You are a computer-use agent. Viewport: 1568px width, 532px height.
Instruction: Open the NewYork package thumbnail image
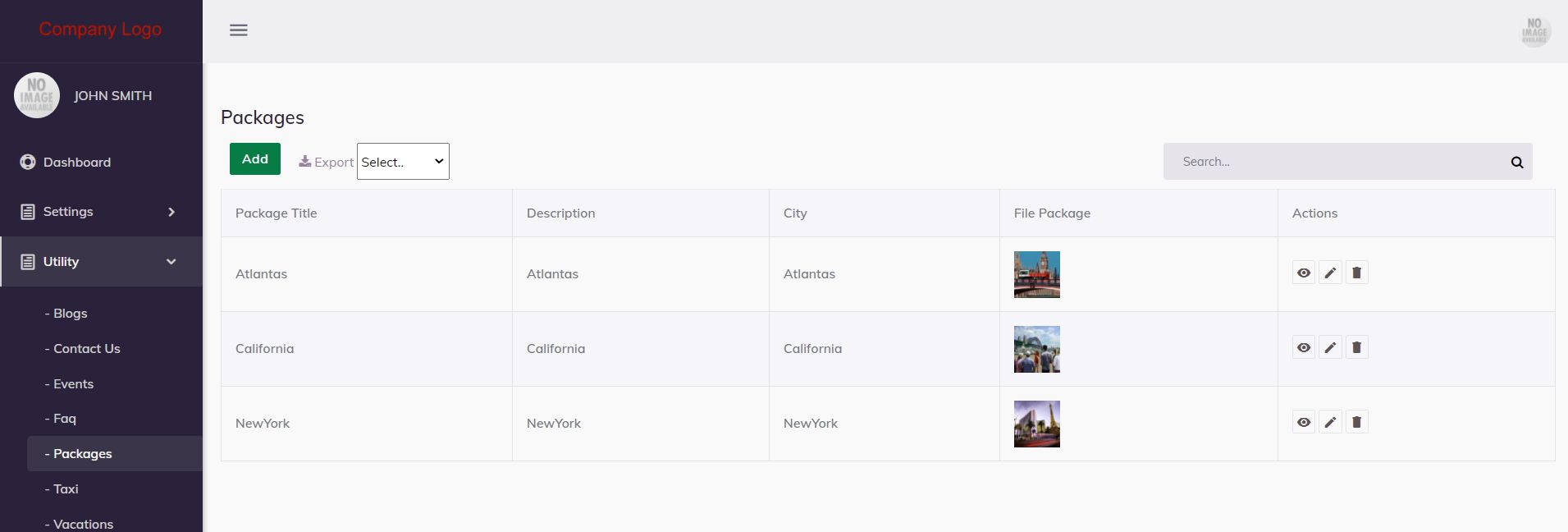pyautogui.click(x=1036, y=424)
